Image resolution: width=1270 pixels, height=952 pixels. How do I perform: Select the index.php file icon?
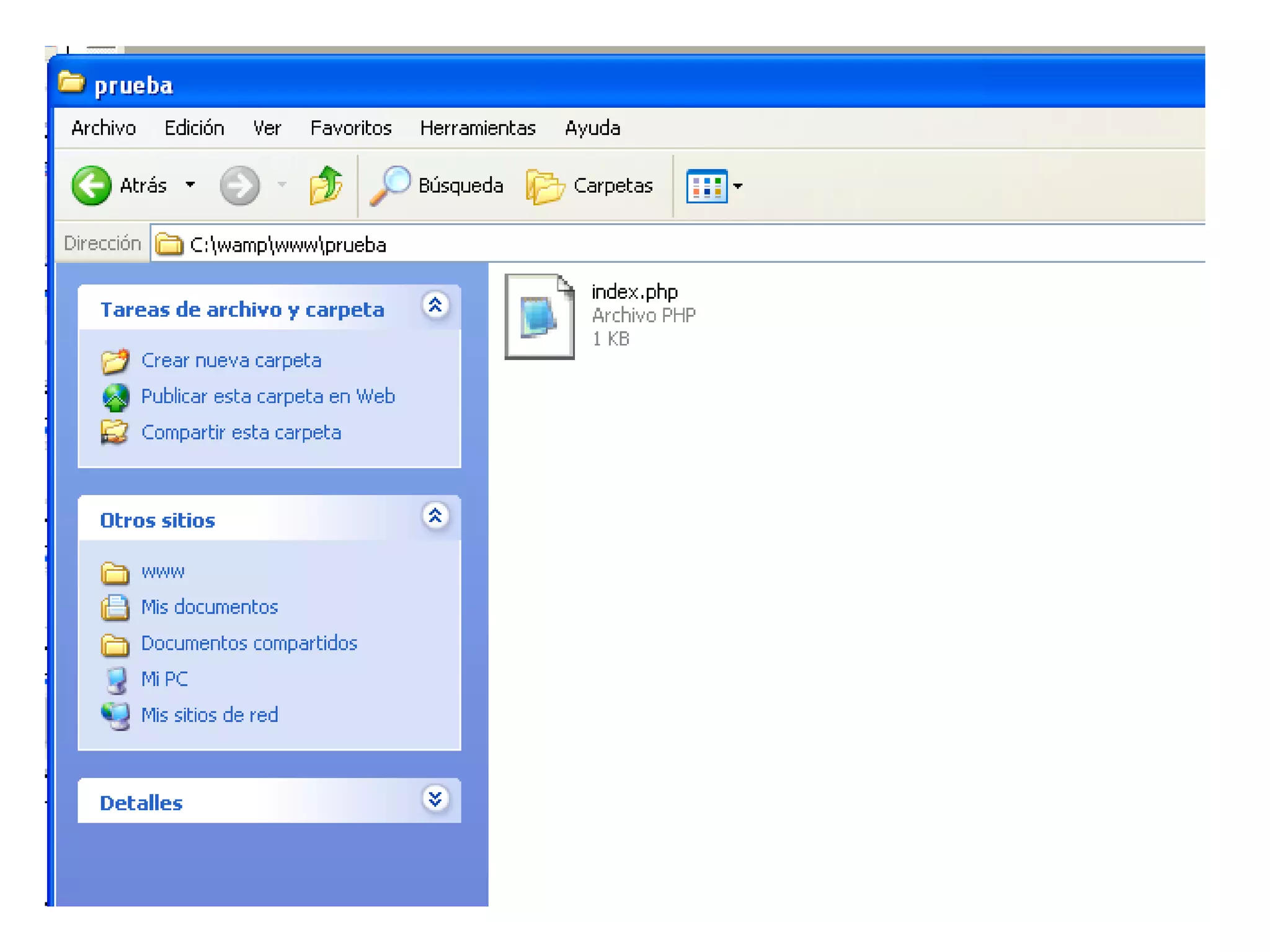click(x=539, y=316)
